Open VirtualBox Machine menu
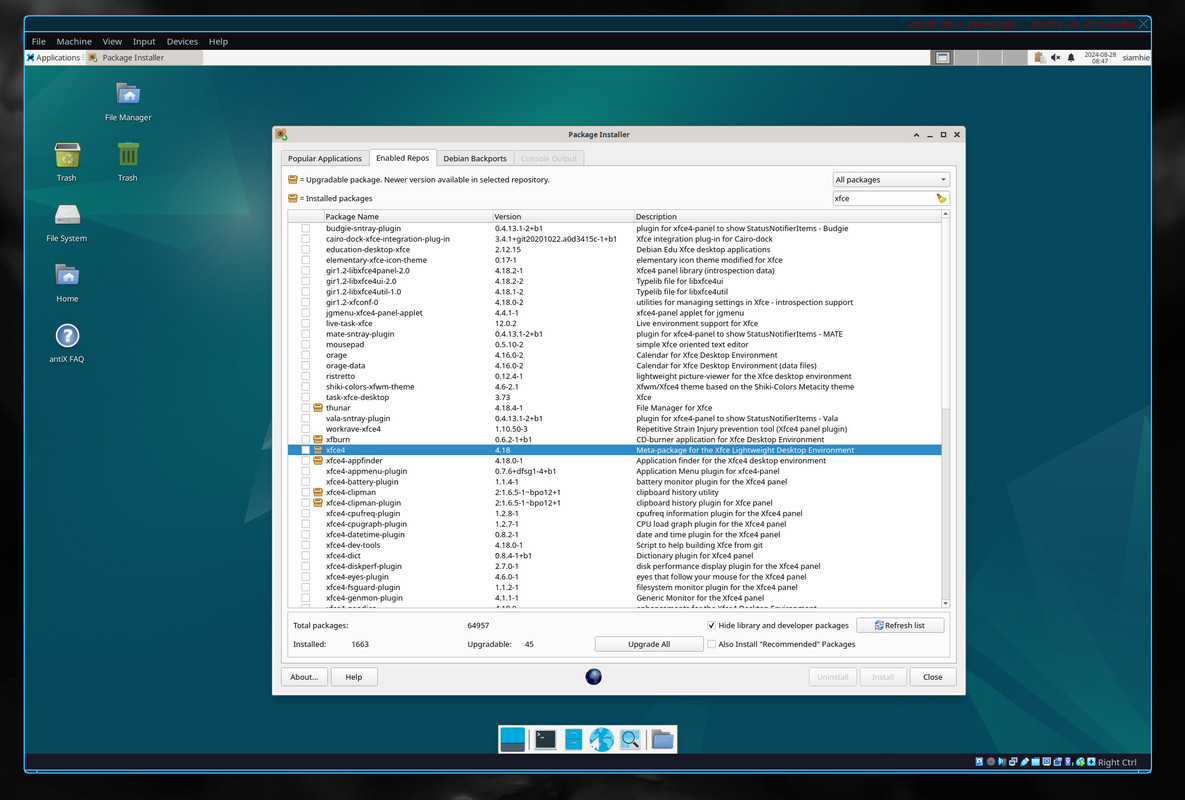 pyautogui.click(x=74, y=42)
